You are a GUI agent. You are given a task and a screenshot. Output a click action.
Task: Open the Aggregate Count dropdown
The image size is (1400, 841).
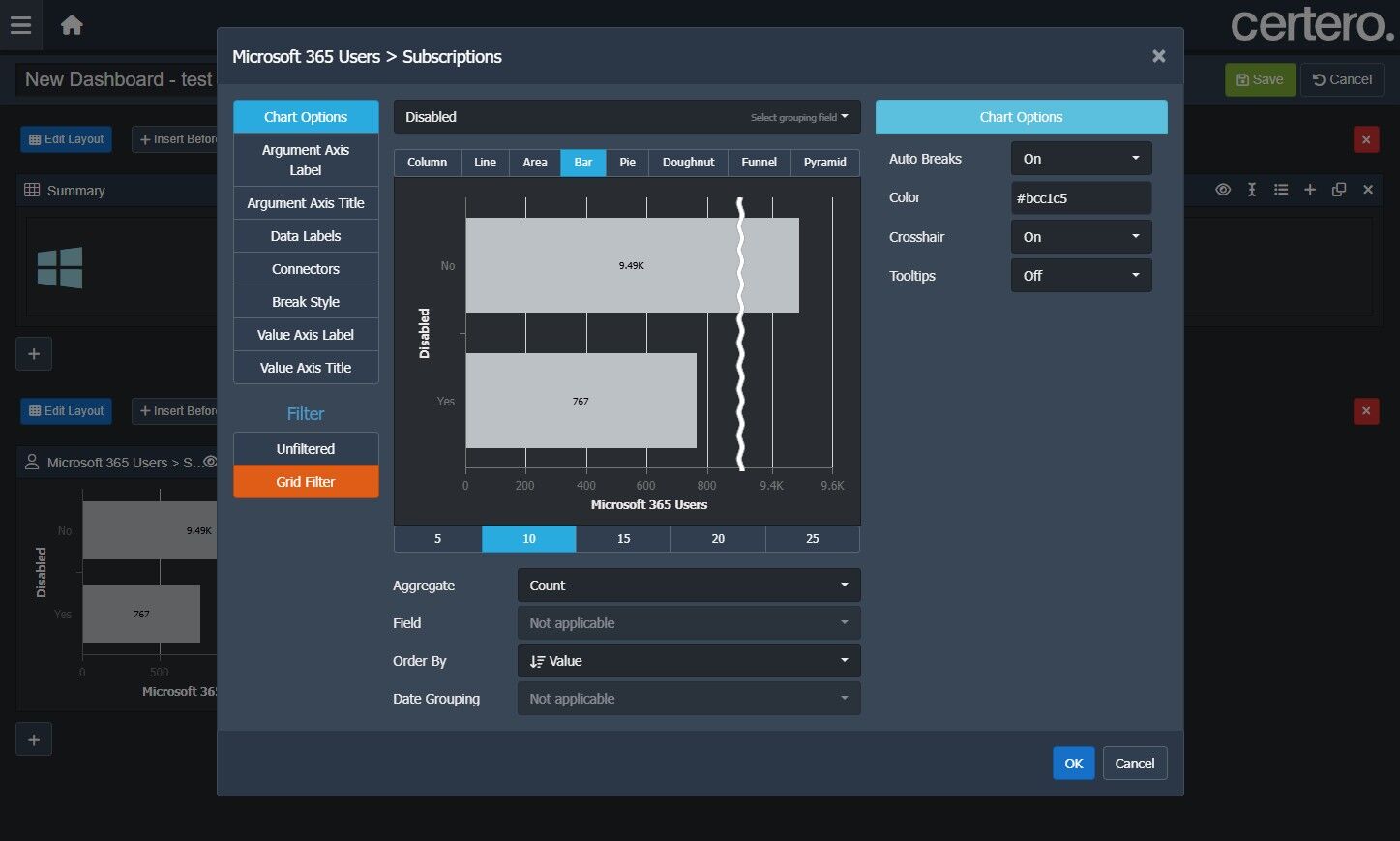coord(688,586)
